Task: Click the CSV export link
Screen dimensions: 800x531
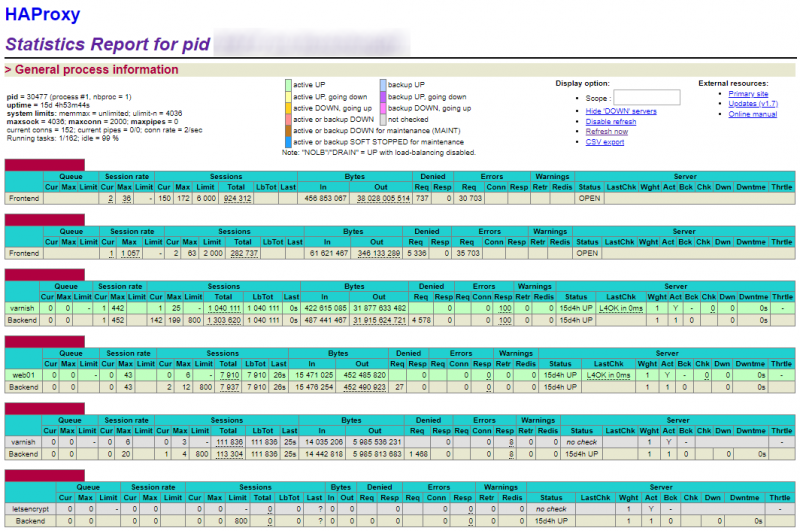Action: coord(605,142)
